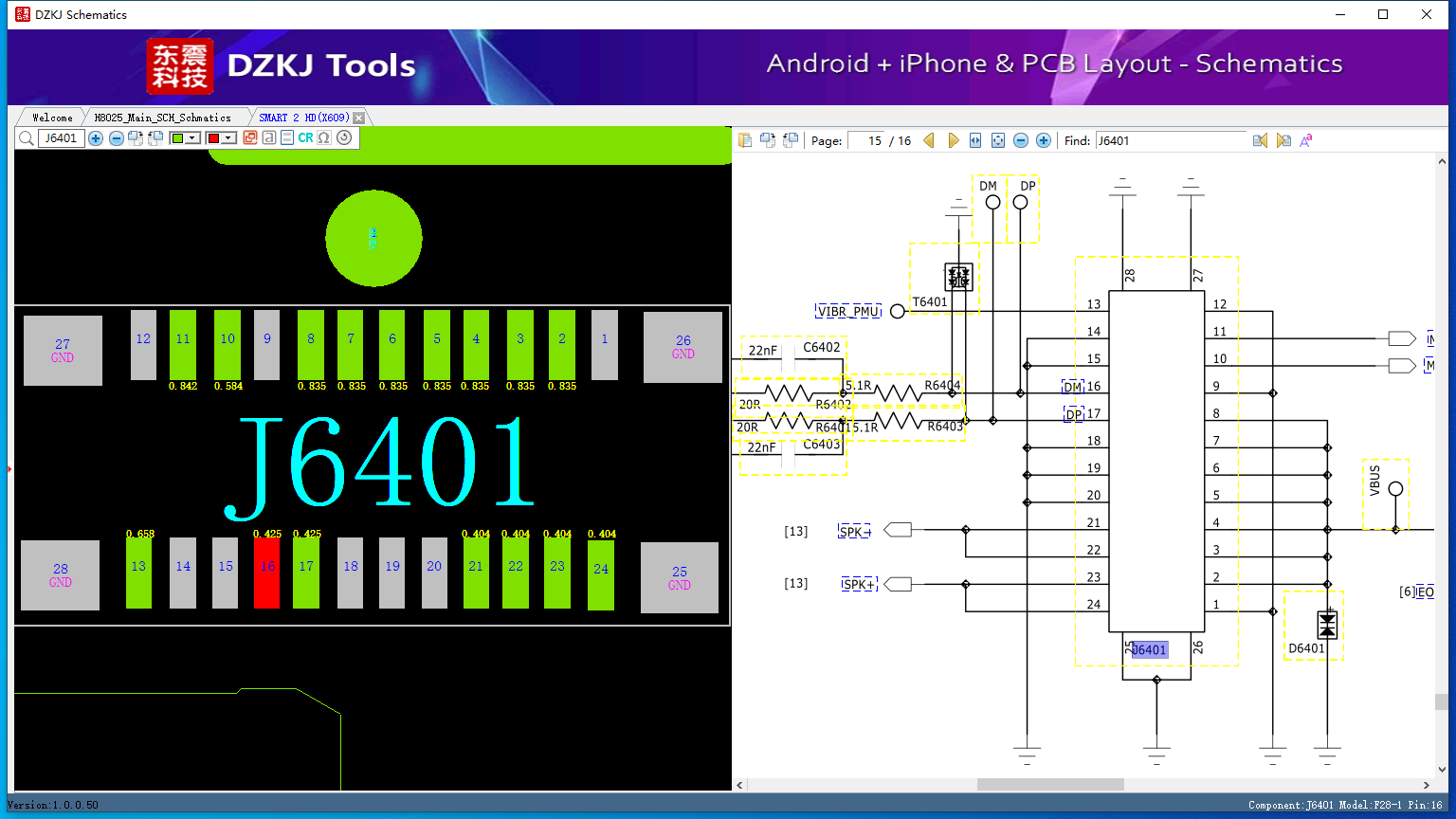This screenshot has width=1456, height=819.
Task: Click the green color swatch
Action: [x=177, y=138]
